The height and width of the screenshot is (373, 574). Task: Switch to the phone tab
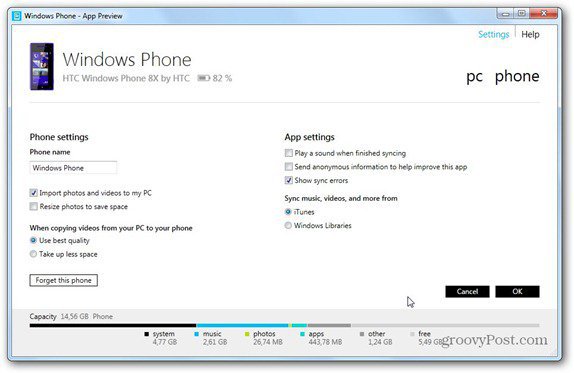tap(517, 76)
